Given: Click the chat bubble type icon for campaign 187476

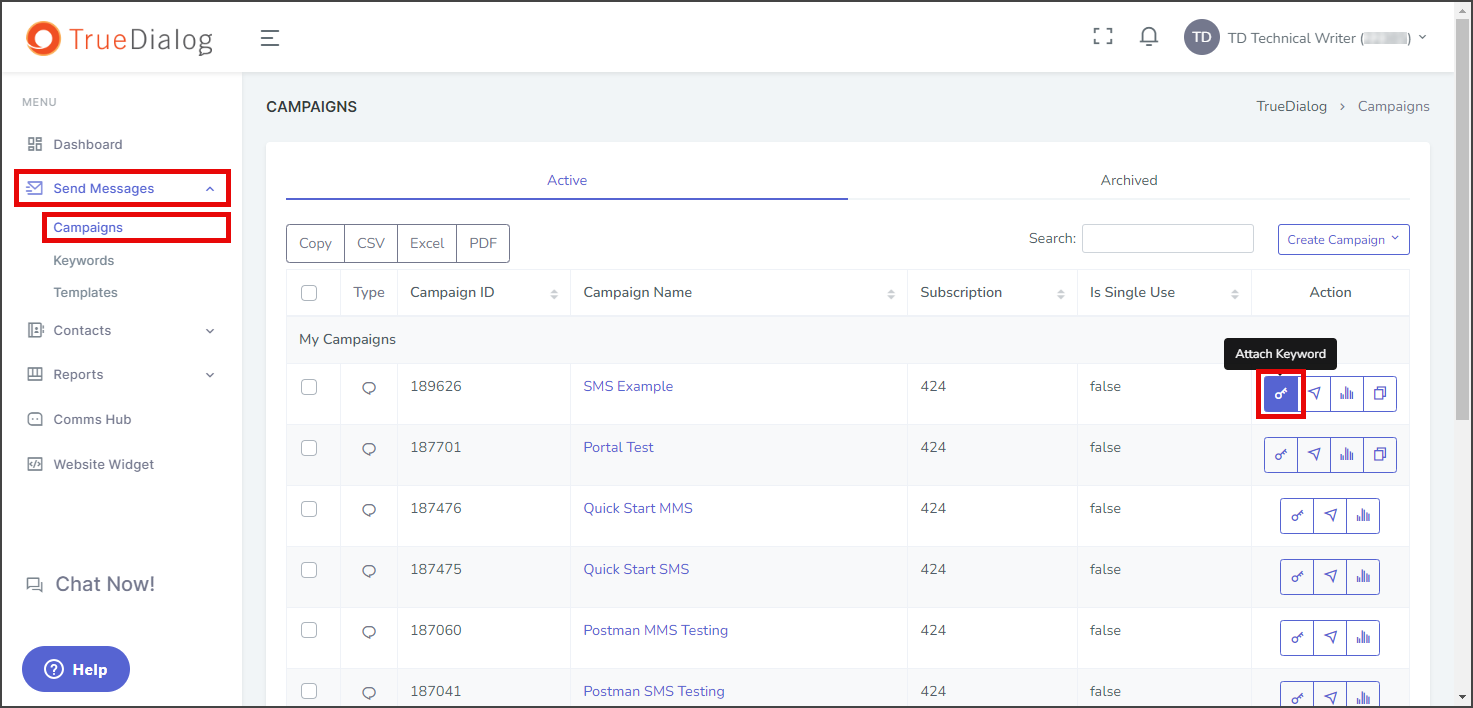Looking at the screenshot, I should pyautogui.click(x=369, y=510).
